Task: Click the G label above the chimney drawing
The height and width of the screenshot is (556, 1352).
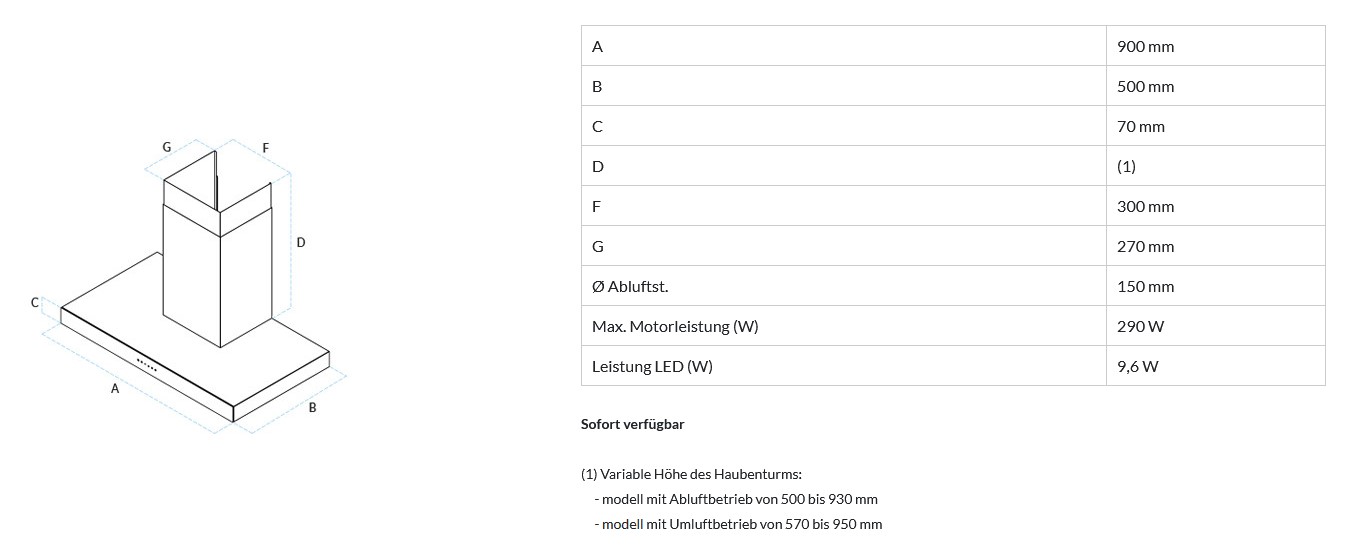Action: pyautogui.click(x=167, y=147)
